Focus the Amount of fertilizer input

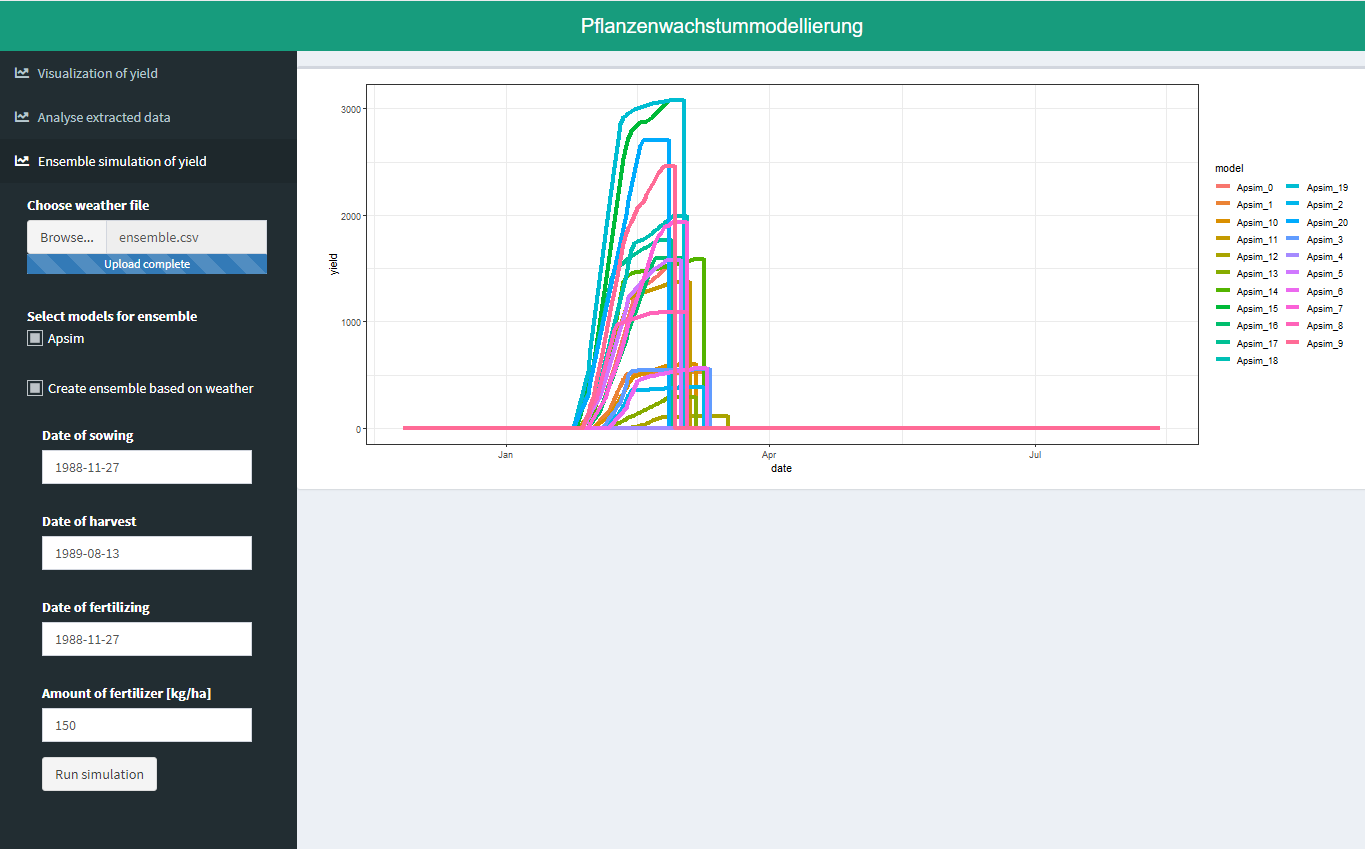[147, 725]
